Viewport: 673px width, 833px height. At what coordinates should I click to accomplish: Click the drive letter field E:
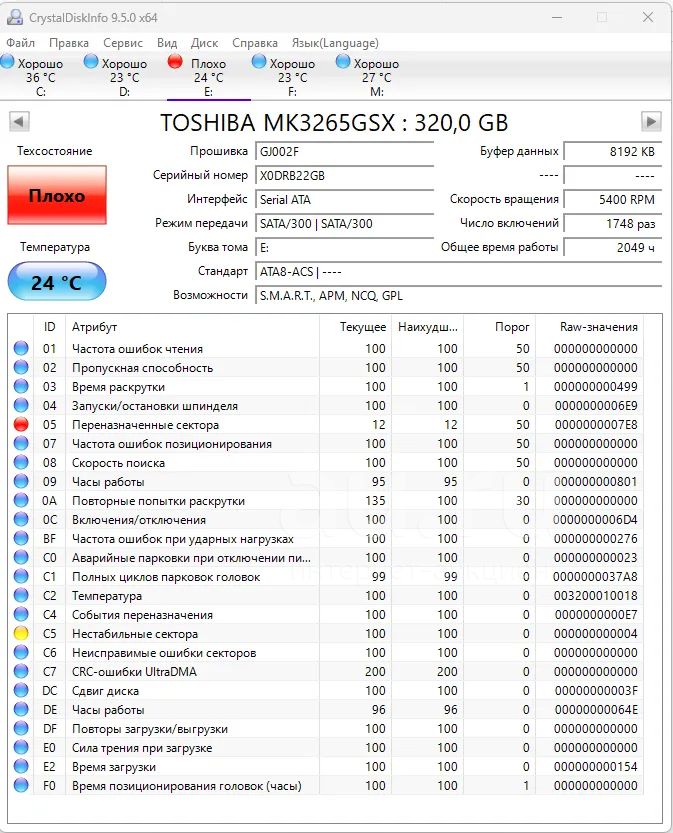click(x=344, y=247)
